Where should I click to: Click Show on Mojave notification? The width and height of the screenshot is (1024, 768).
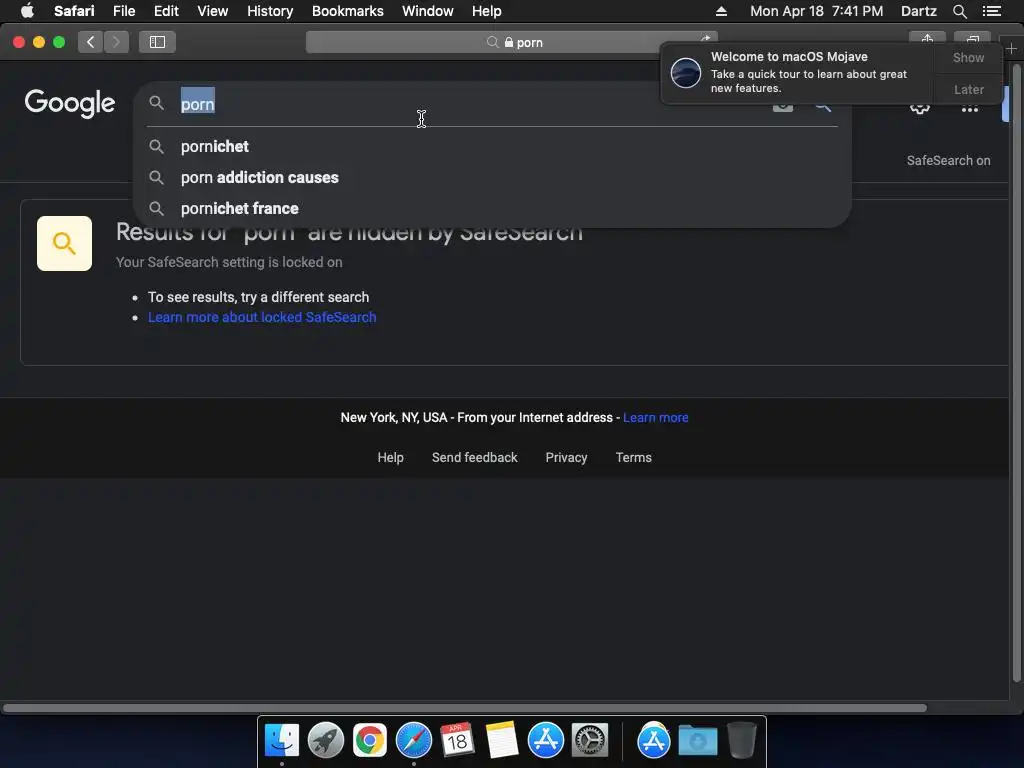pyautogui.click(x=968, y=57)
